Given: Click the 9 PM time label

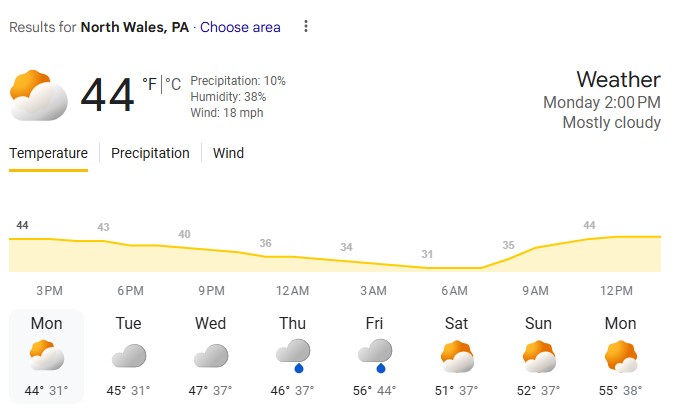Looking at the screenshot, I should (211, 290).
